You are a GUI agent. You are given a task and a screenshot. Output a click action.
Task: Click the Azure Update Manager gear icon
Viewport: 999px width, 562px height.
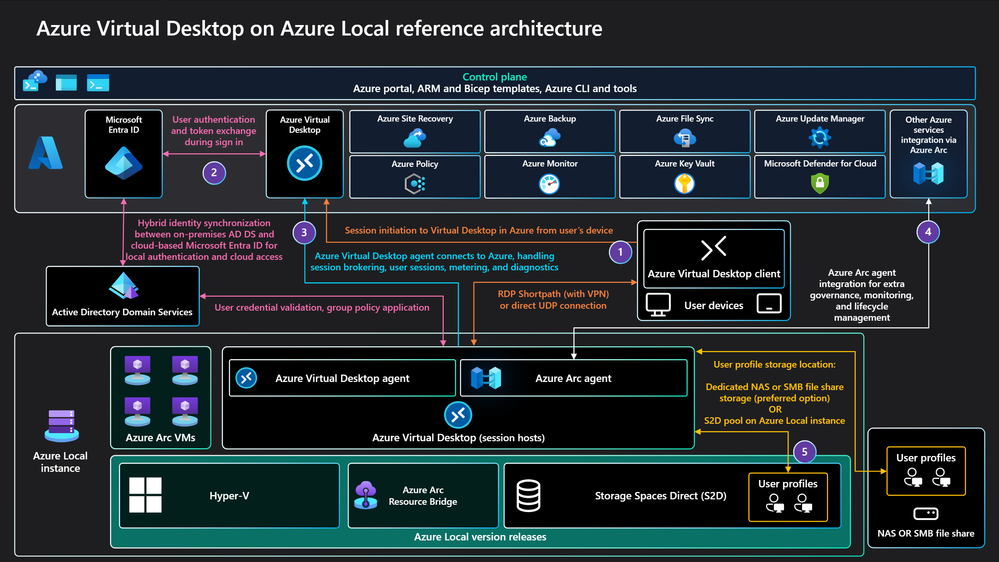coord(820,137)
